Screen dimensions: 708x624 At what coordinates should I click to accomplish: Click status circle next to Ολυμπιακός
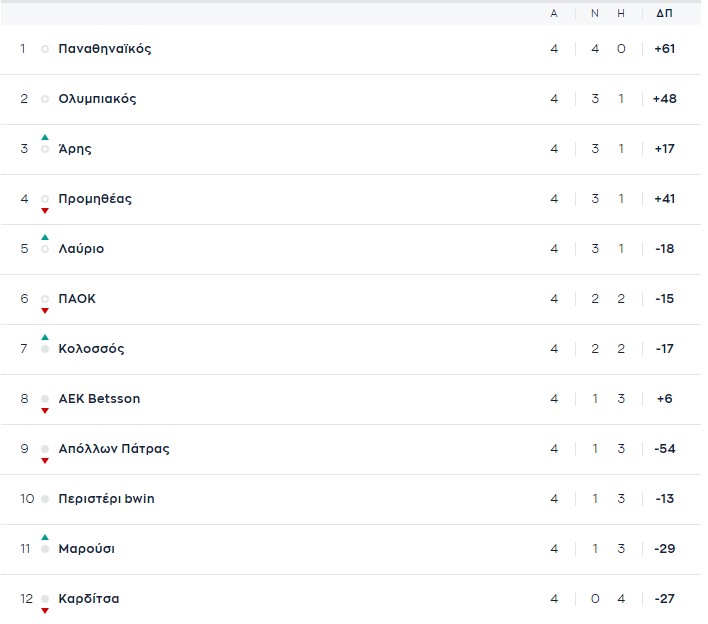pyautogui.click(x=45, y=99)
